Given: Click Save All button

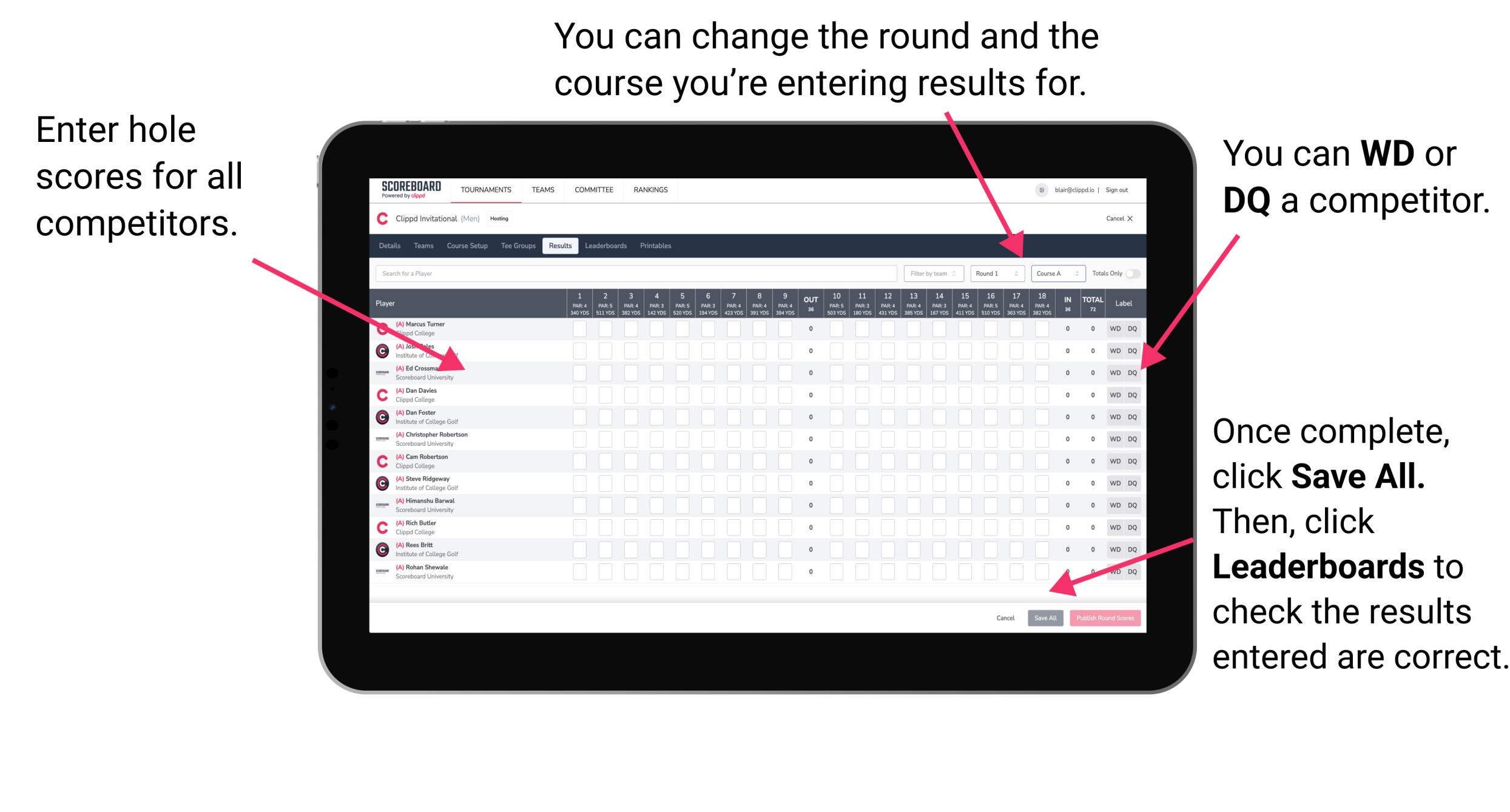Looking at the screenshot, I should 1045,617.
